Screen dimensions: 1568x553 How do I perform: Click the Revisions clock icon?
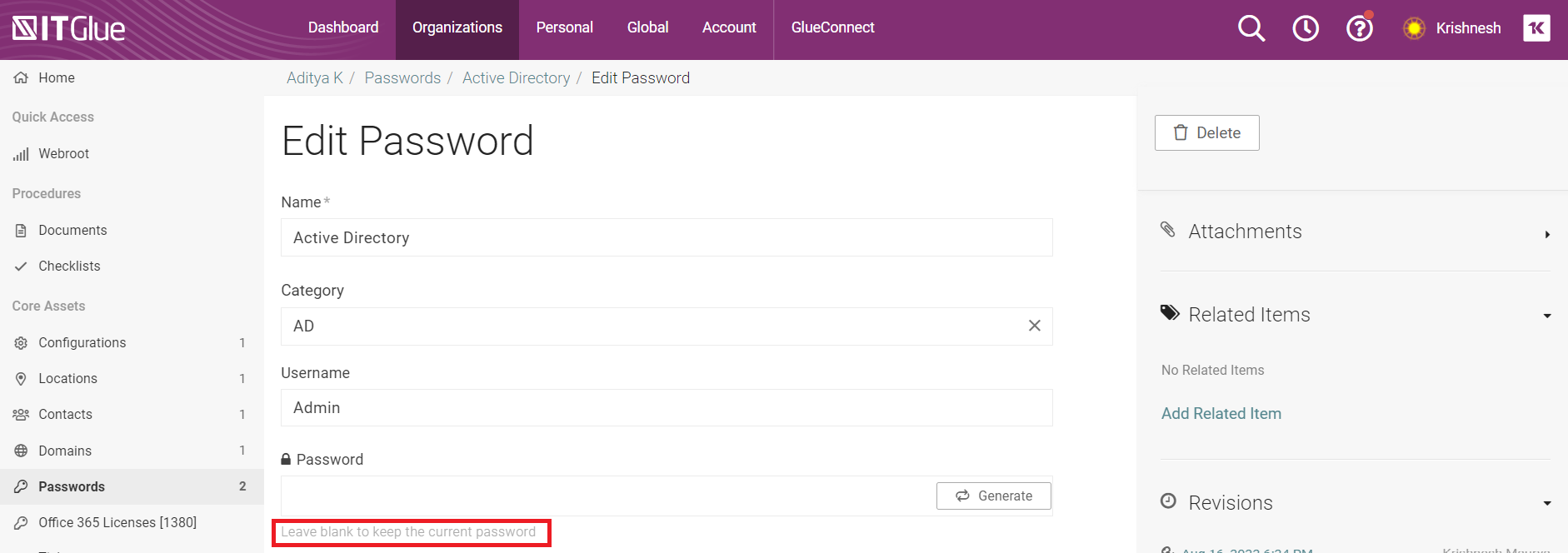click(x=1169, y=501)
